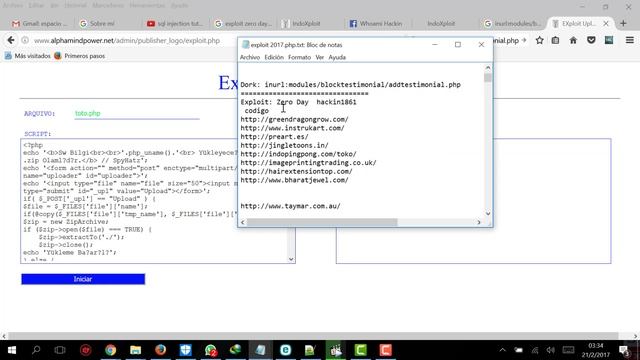Click the www.instrukart.com line in Notepad
The height and width of the screenshot is (360, 640).
pyautogui.click(x=292, y=128)
